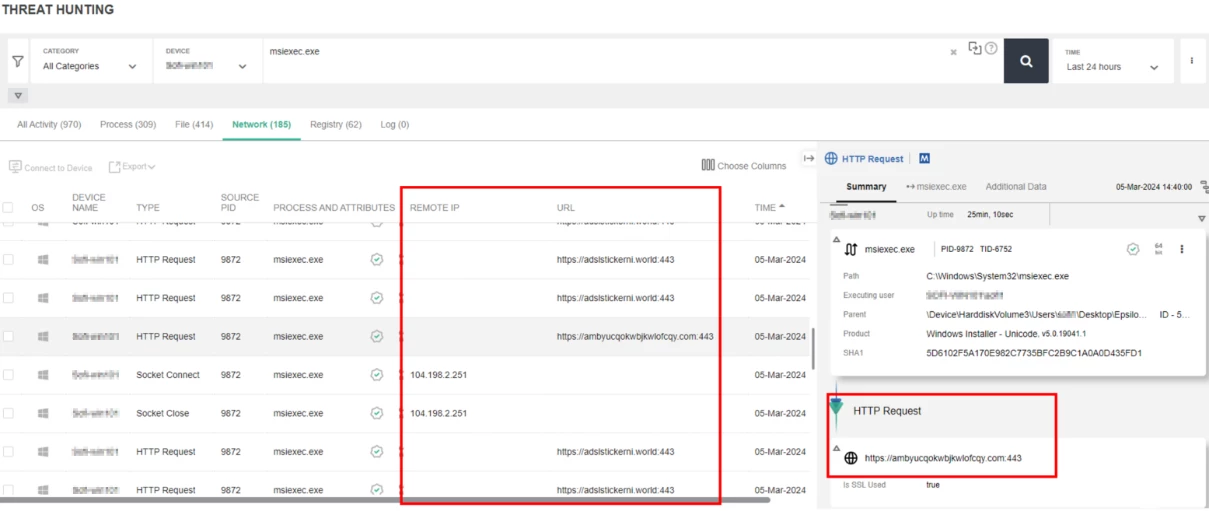
Task: Click the Process and Attributes column header
Action: (x=334, y=208)
